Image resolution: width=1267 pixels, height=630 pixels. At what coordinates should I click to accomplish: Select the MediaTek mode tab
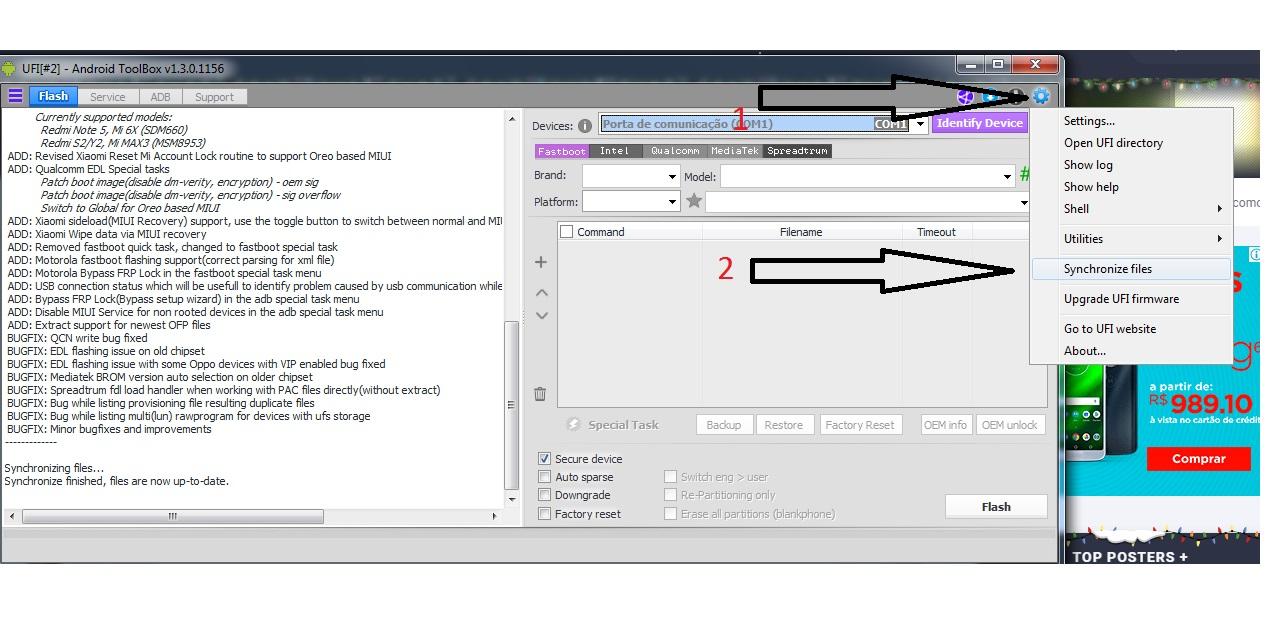[734, 151]
